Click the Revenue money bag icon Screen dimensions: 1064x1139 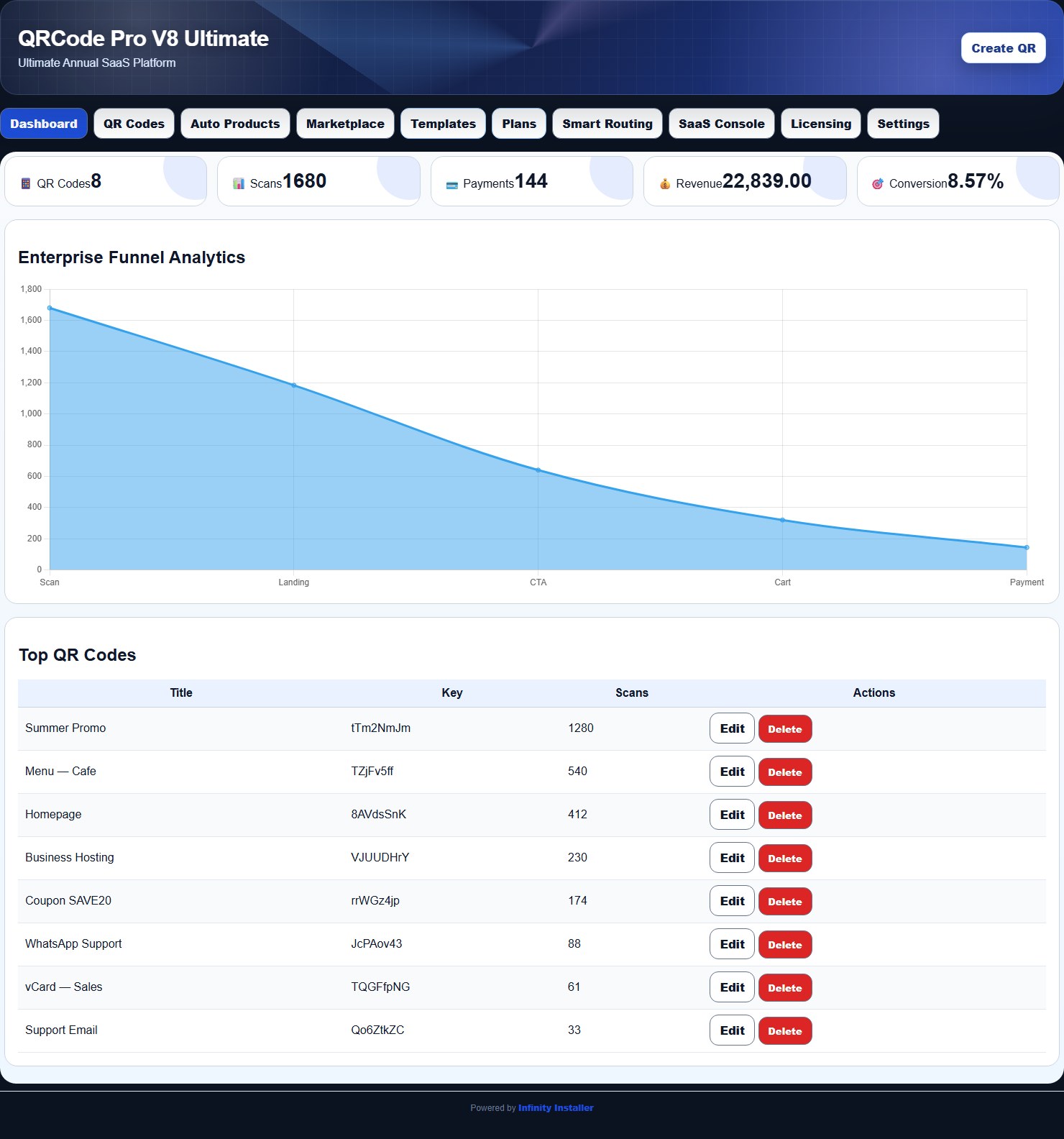click(x=665, y=184)
